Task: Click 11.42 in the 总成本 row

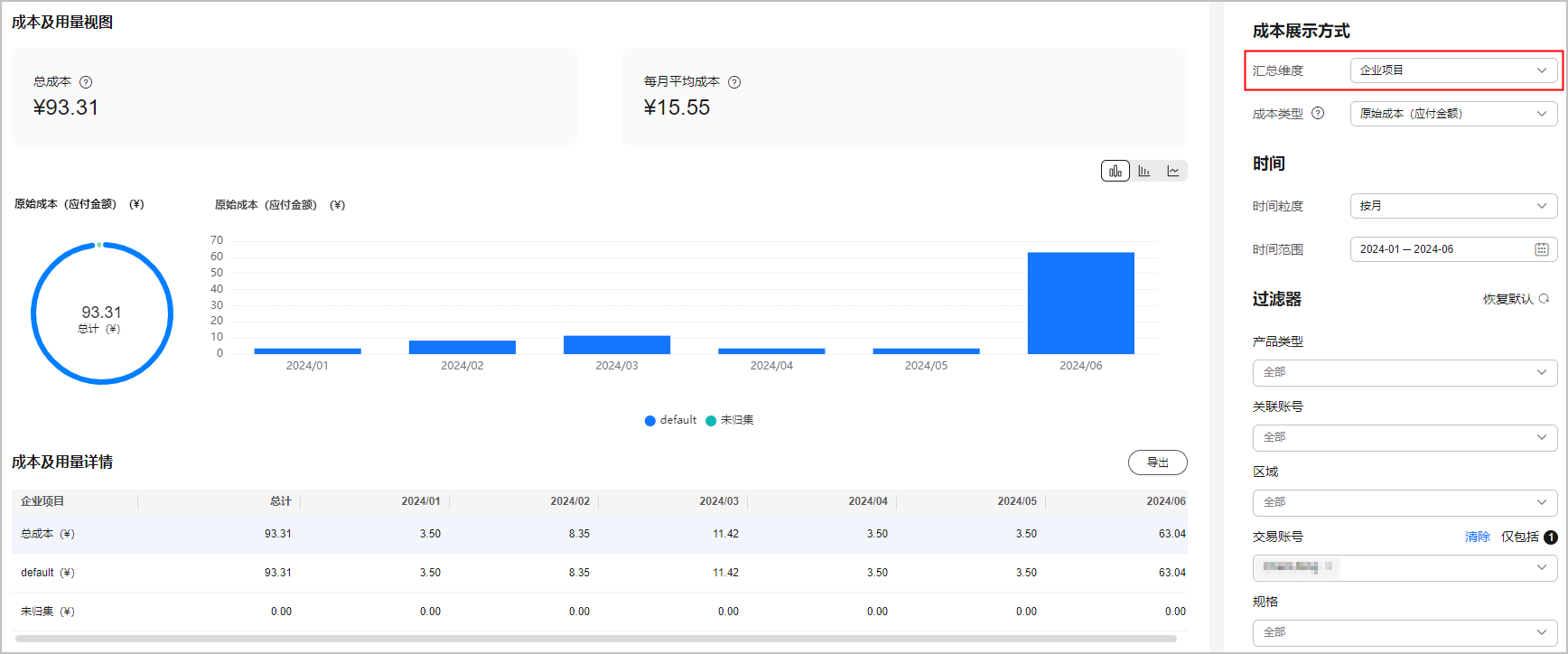Action: (x=725, y=534)
